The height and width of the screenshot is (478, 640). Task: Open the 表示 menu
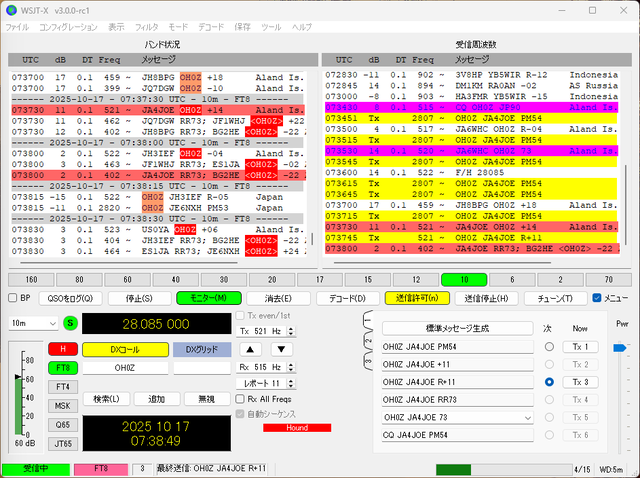(x=116, y=27)
